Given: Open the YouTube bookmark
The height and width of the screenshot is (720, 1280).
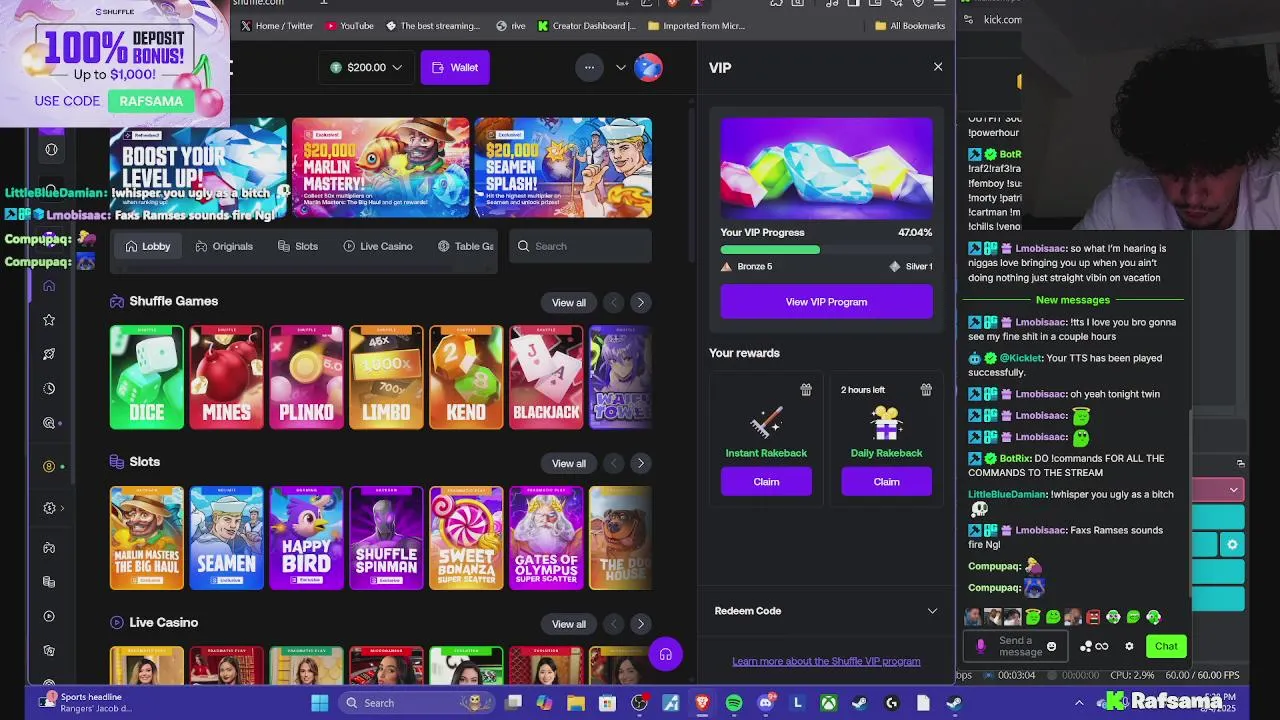Looking at the screenshot, I should [x=349, y=26].
